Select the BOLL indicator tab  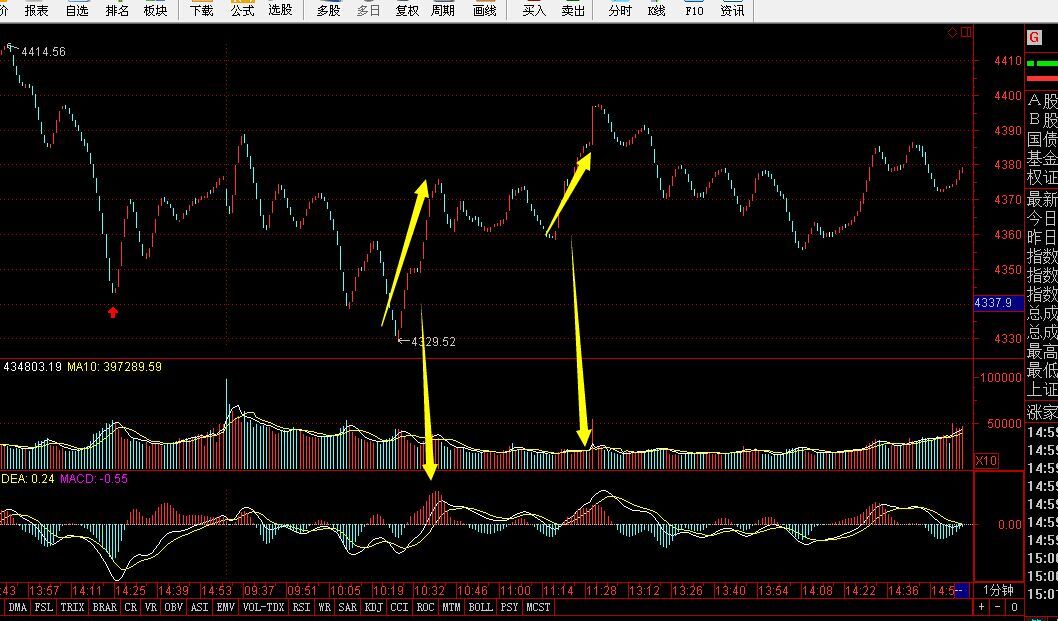coord(480,607)
